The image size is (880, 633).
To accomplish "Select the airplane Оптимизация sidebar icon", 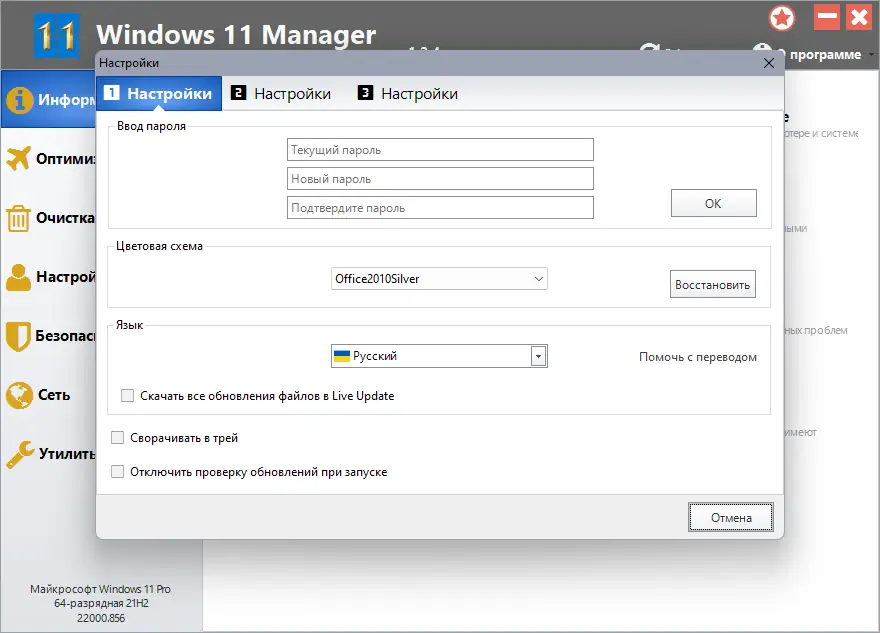I will click(19, 159).
